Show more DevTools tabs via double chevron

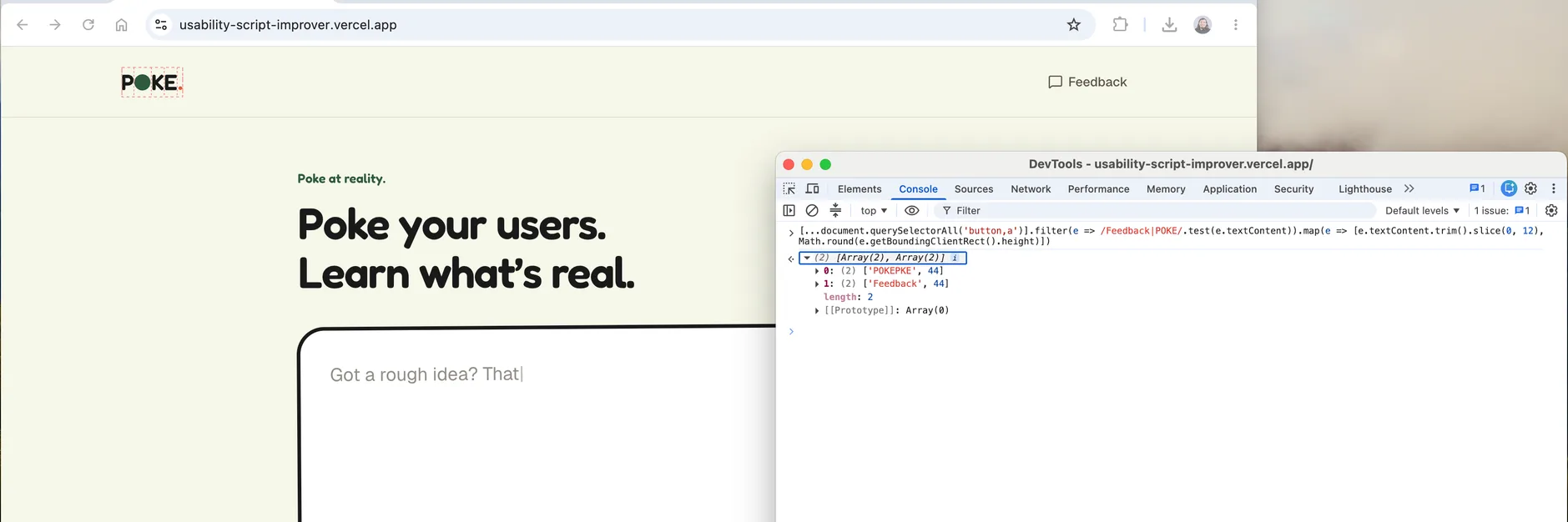click(1409, 188)
